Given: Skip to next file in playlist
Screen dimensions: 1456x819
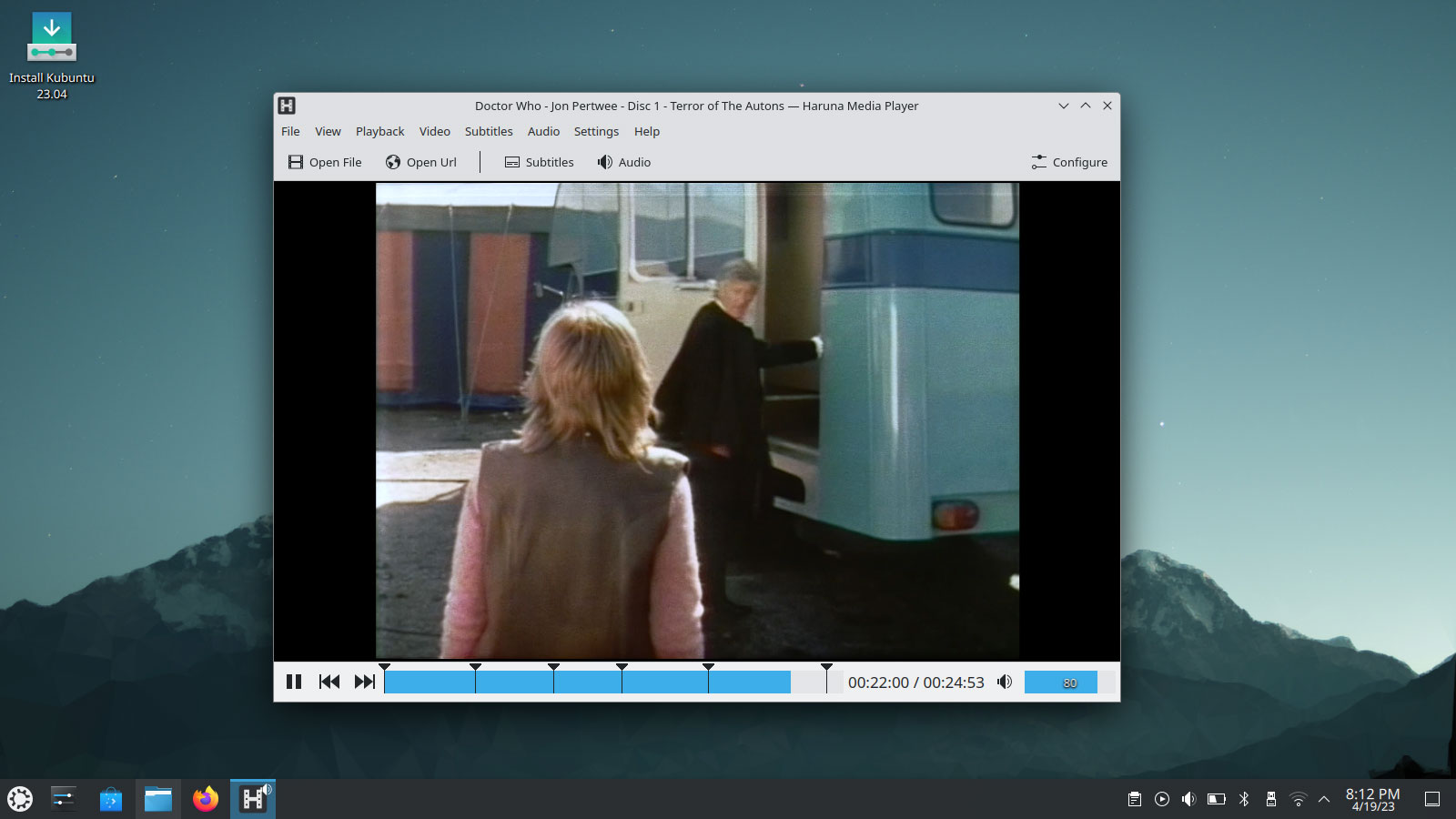Looking at the screenshot, I should coord(365,682).
